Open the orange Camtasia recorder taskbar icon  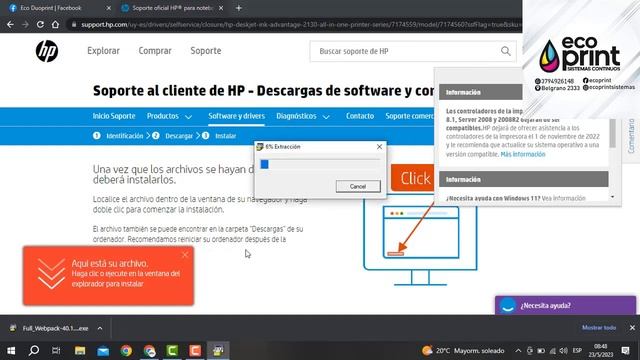click(195, 351)
